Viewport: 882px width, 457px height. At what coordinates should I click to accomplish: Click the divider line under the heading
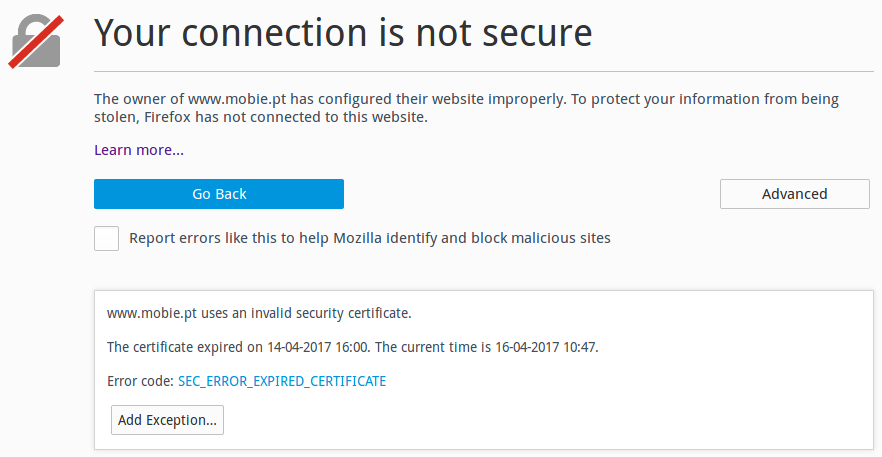[x=484, y=71]
